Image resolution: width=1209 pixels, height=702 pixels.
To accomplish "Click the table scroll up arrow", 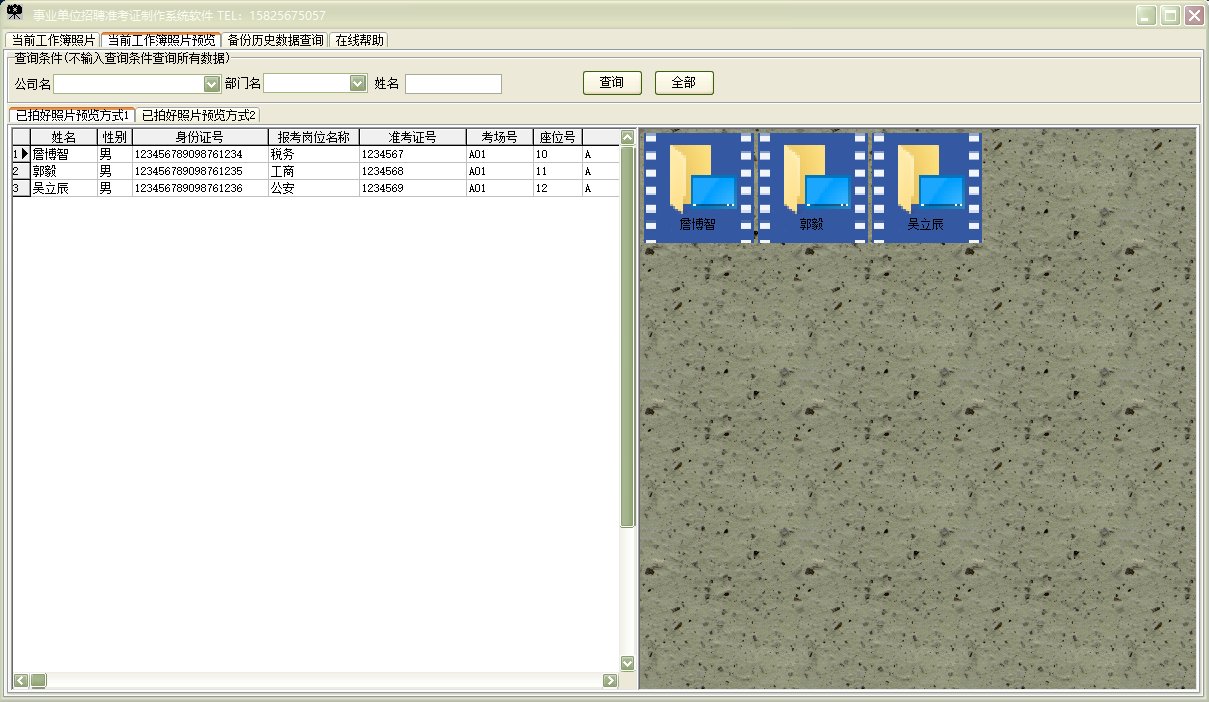I will tap(628, 137).
